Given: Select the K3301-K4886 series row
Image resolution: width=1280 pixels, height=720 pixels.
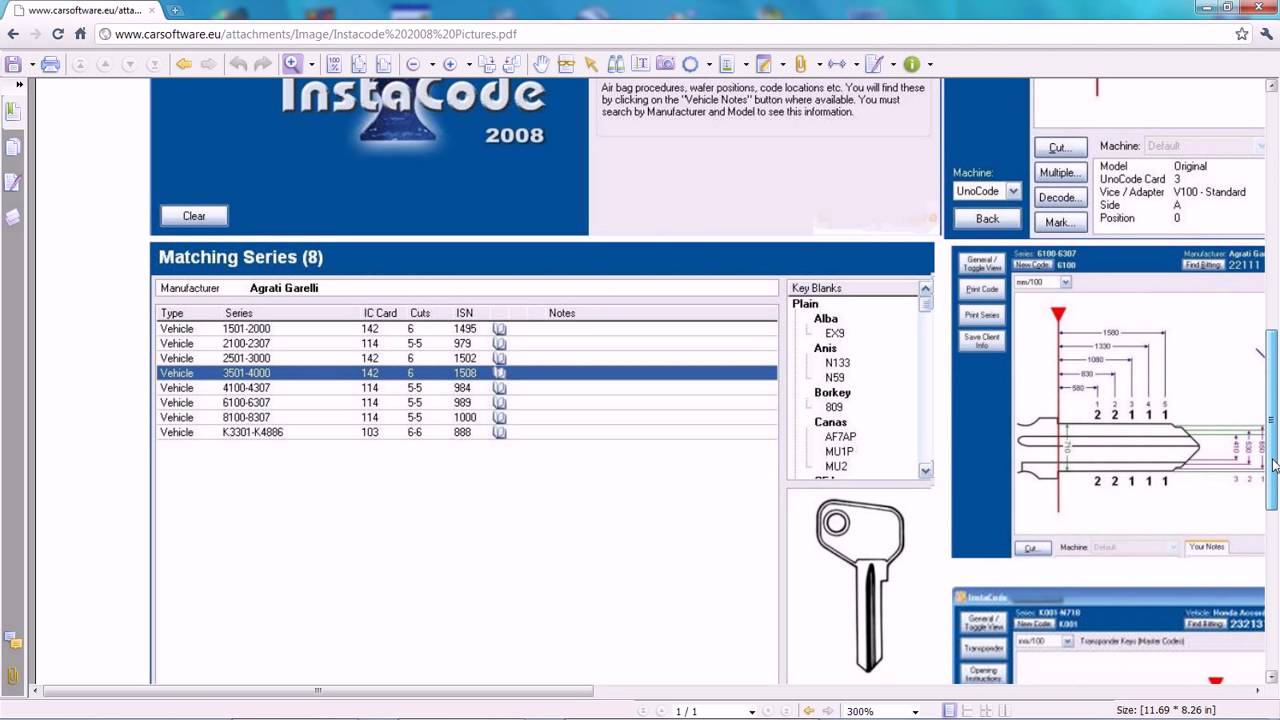Looking at the screenshot, I should point(468,433).
